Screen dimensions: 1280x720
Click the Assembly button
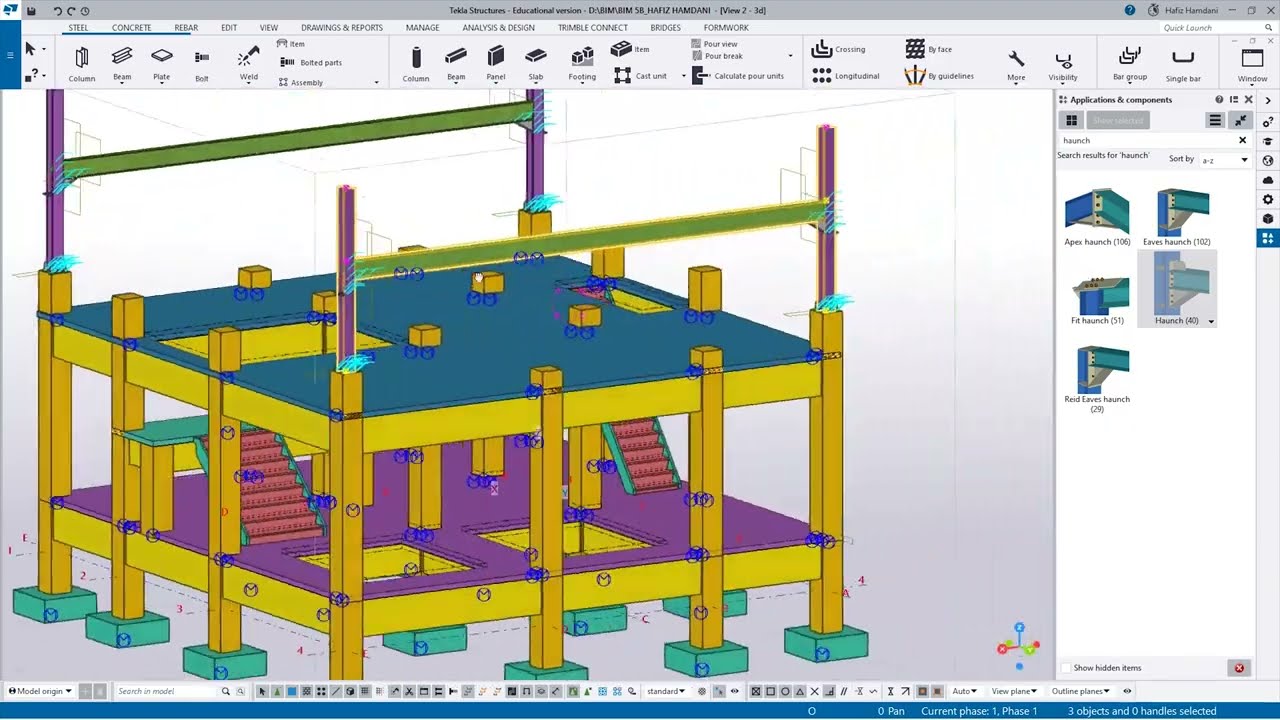(x=300, y=82)
